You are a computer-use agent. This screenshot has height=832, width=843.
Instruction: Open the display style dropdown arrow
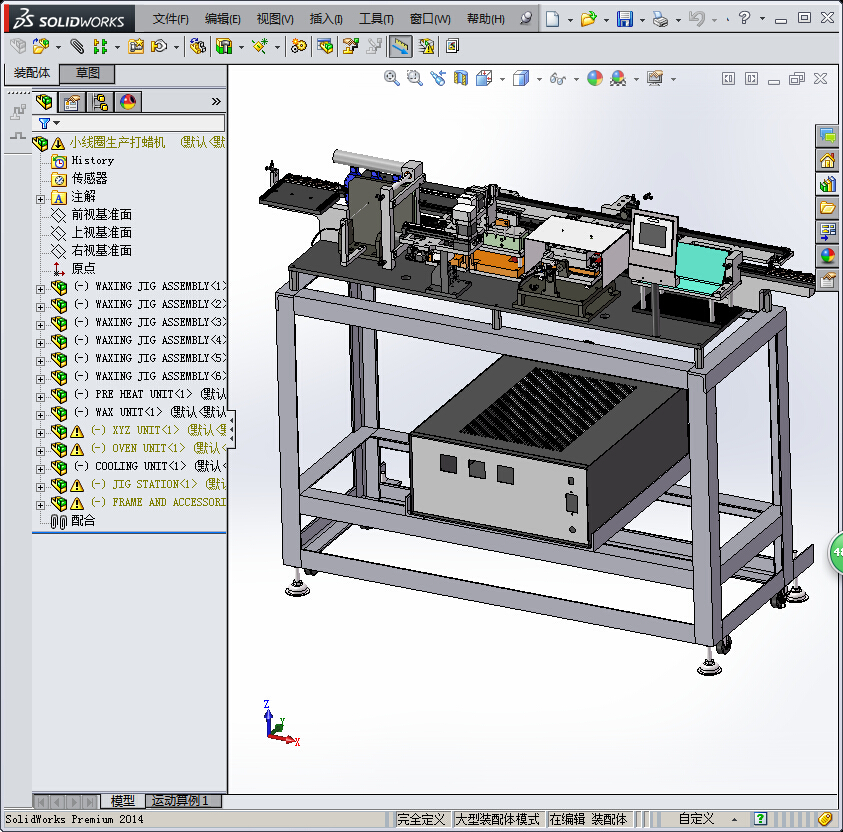coord(539,80)
